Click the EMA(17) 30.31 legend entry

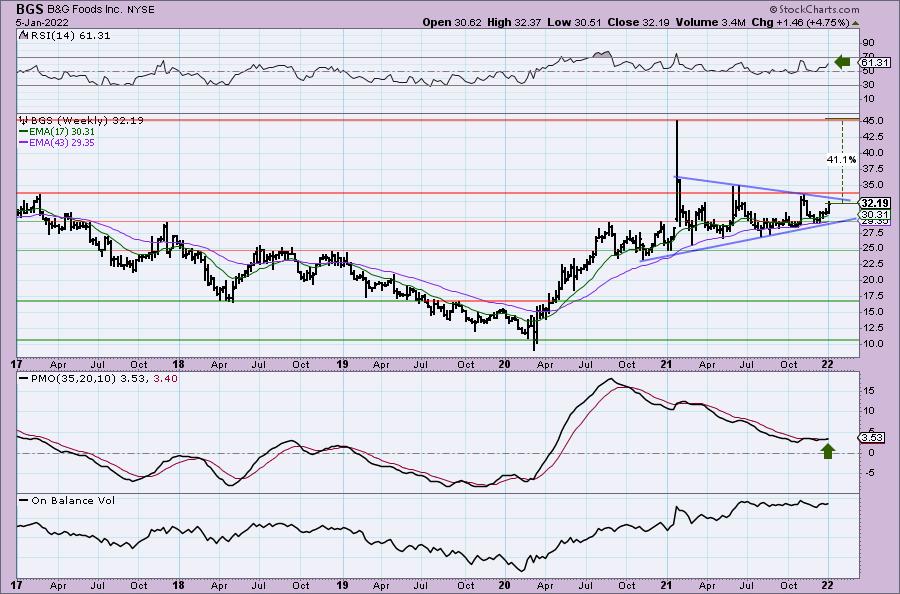62,131
